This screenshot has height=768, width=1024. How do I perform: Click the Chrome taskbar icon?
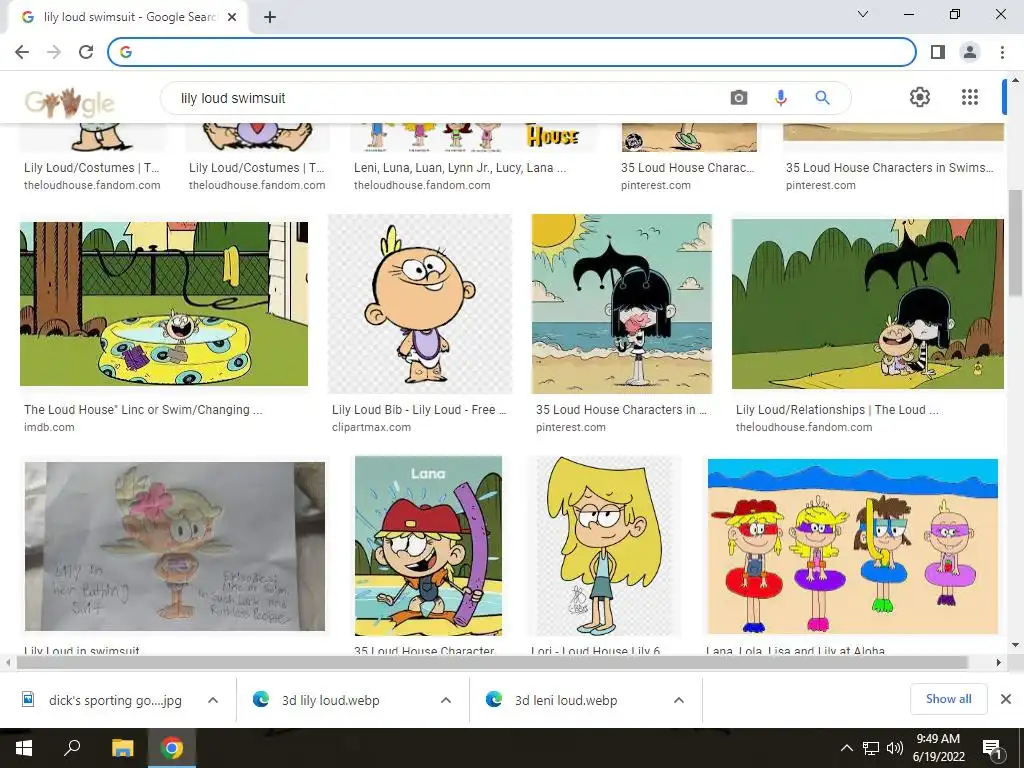point(172,748)
